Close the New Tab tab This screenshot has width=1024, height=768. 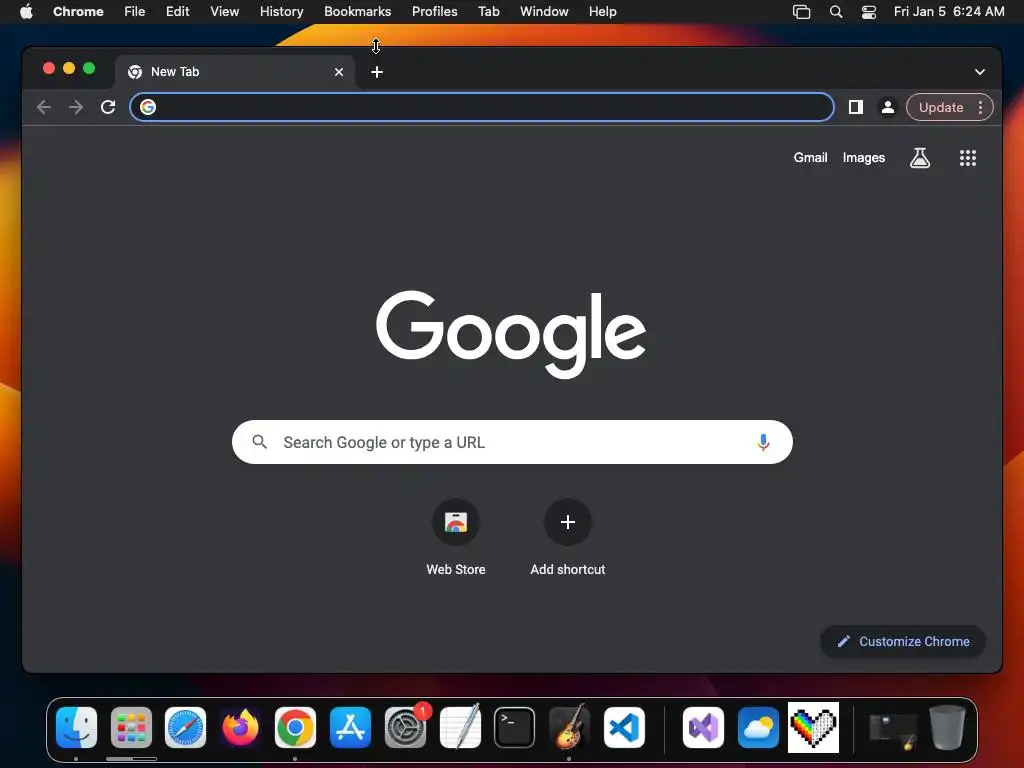tap(339, 72)
